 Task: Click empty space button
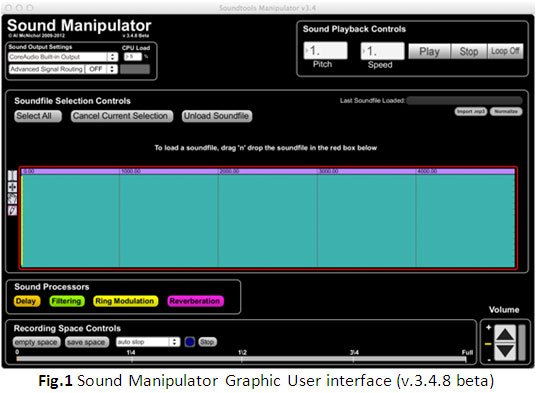[37, 342]
